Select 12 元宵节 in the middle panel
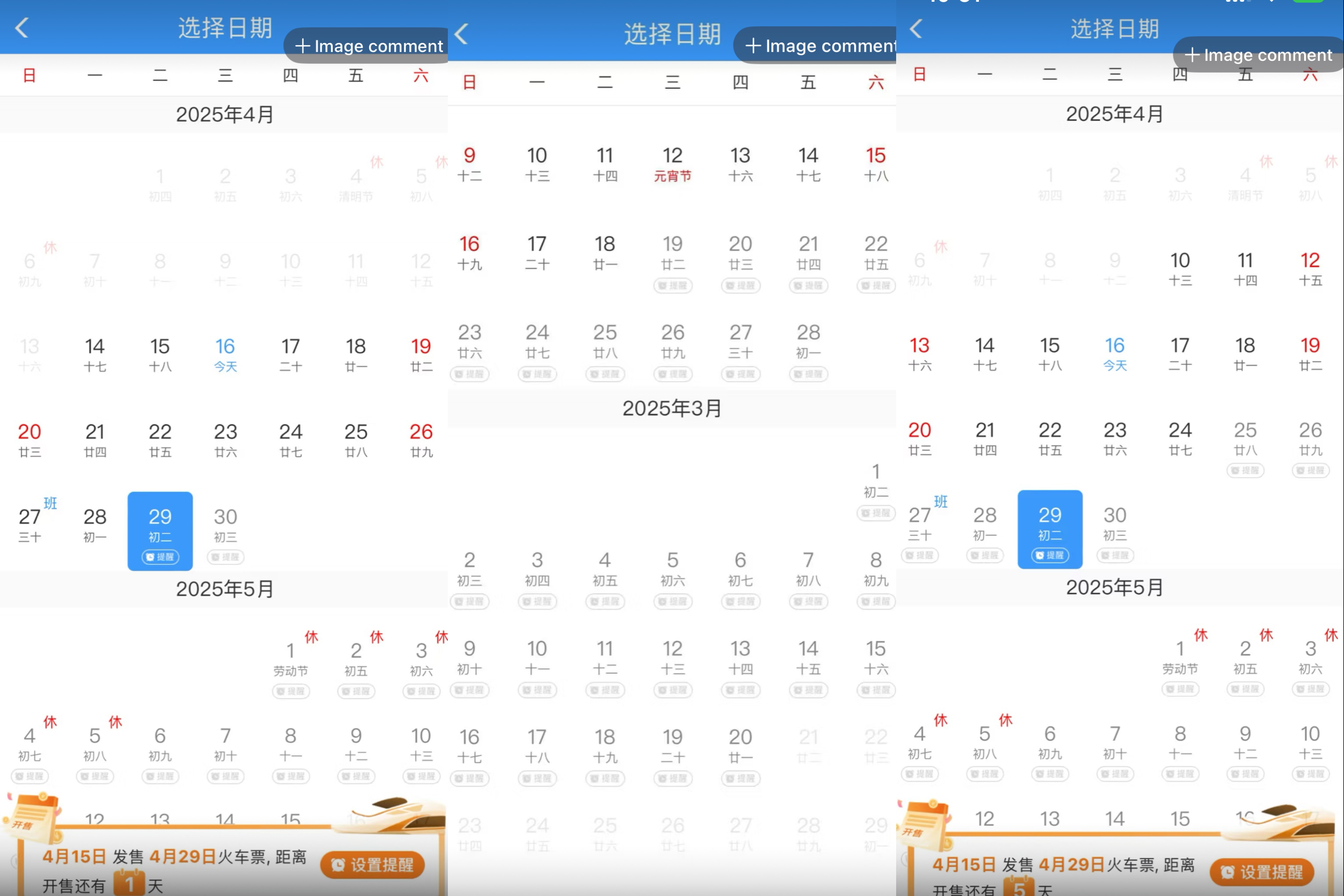Image resolution: width=1344 pixels, height=896 pixels. 672,163
